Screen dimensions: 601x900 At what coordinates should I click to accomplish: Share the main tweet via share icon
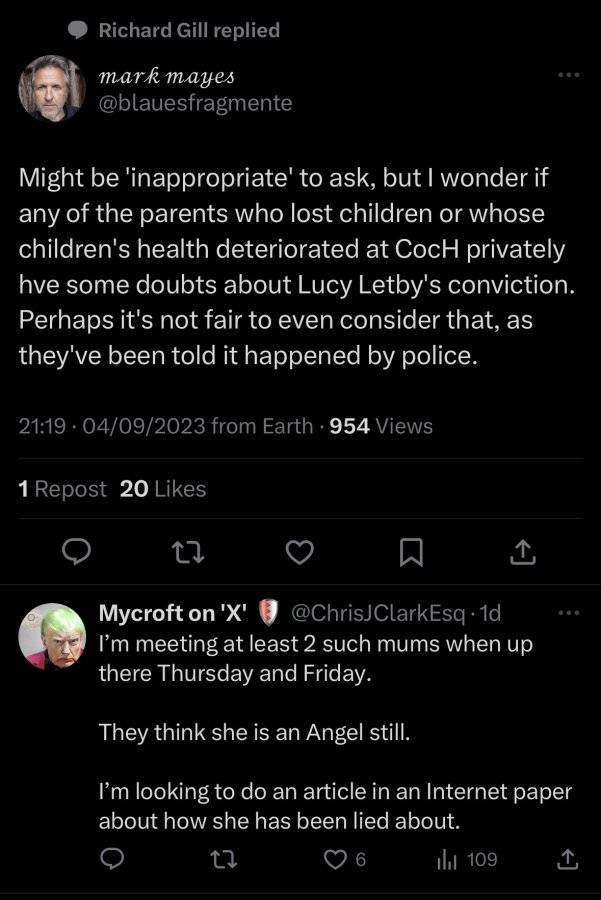[x=522, y=552]
